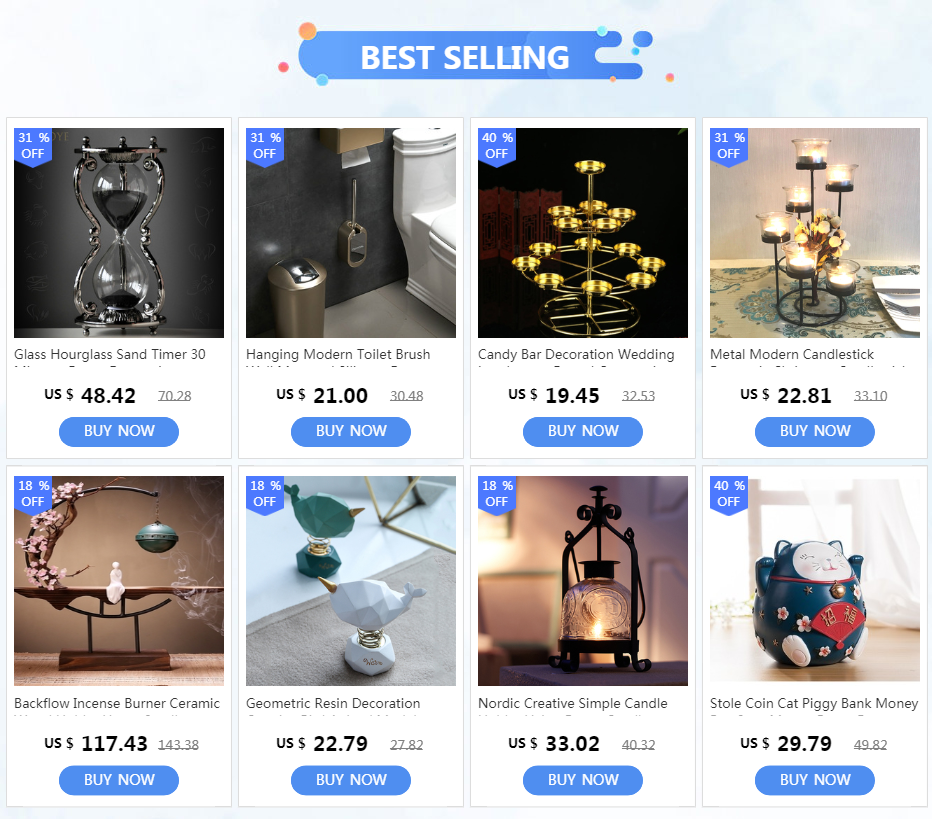Open the Glass Hourglass Sand Timer image

tap(119, 233)
